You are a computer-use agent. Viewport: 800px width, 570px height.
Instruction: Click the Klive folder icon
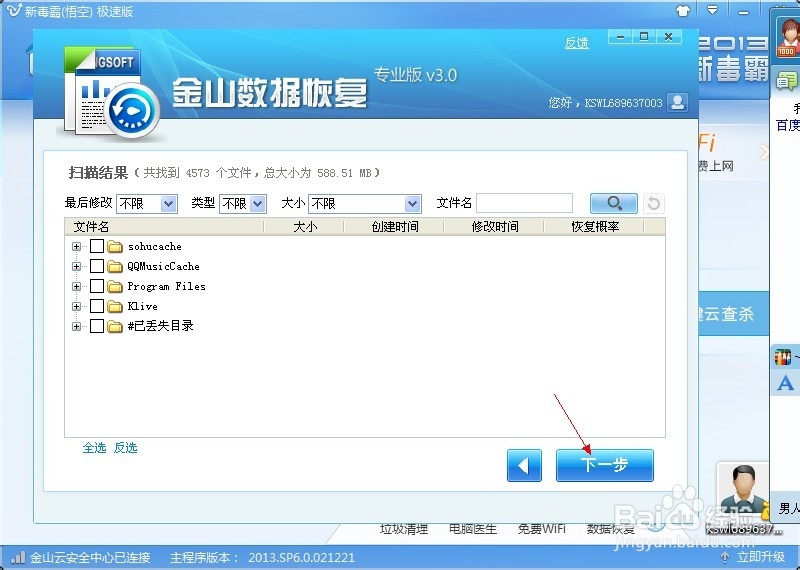[x=115, y=306]
